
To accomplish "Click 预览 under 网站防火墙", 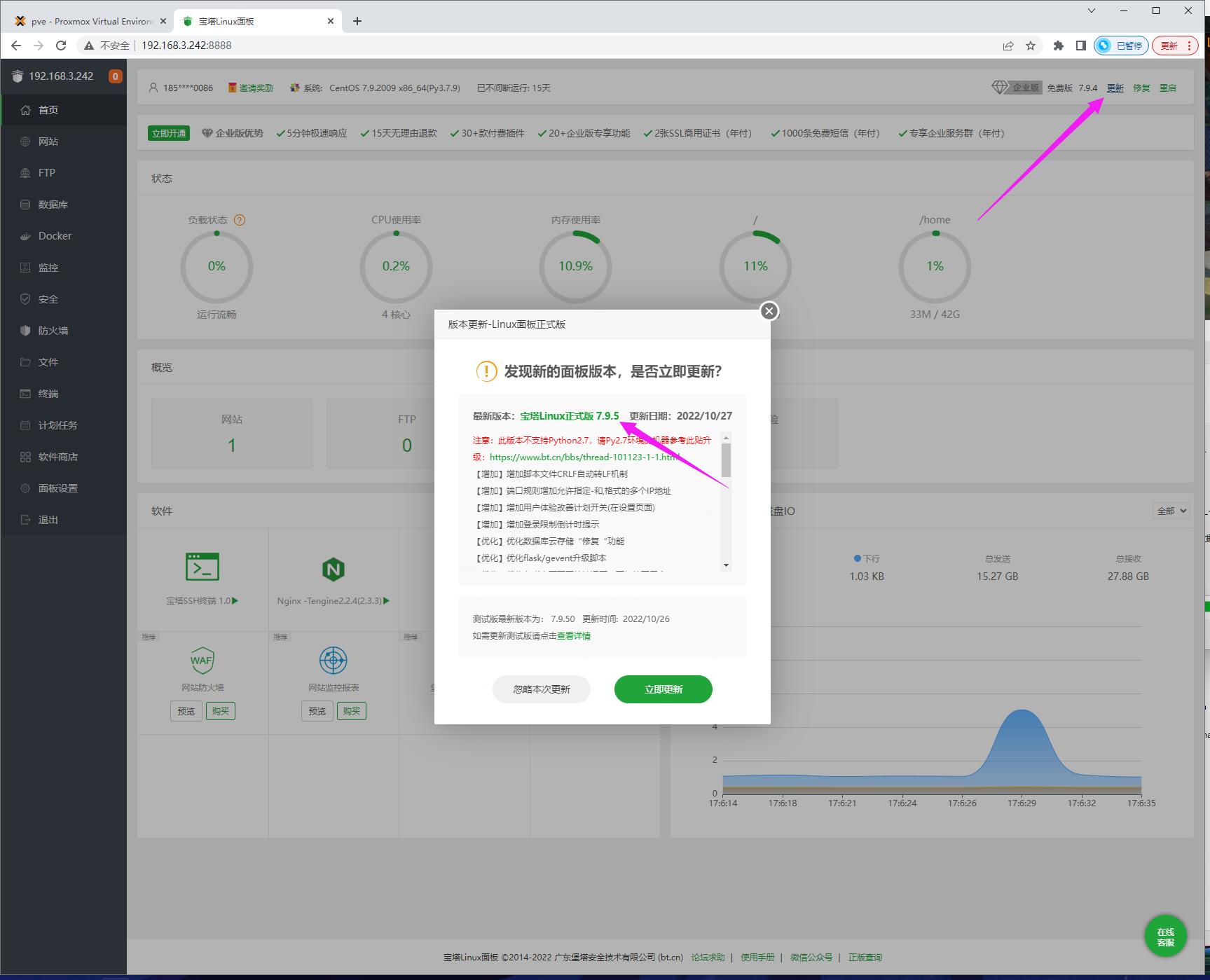I will click(186, 711).
